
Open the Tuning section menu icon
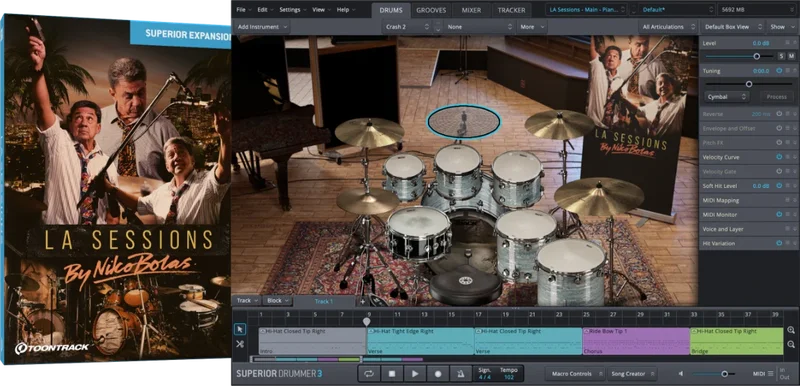(787, 71)
